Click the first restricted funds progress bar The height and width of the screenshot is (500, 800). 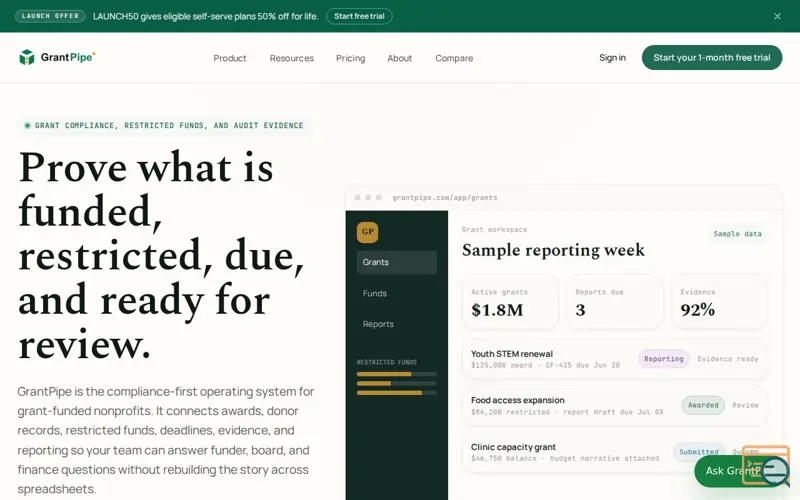tap(396, 374)
